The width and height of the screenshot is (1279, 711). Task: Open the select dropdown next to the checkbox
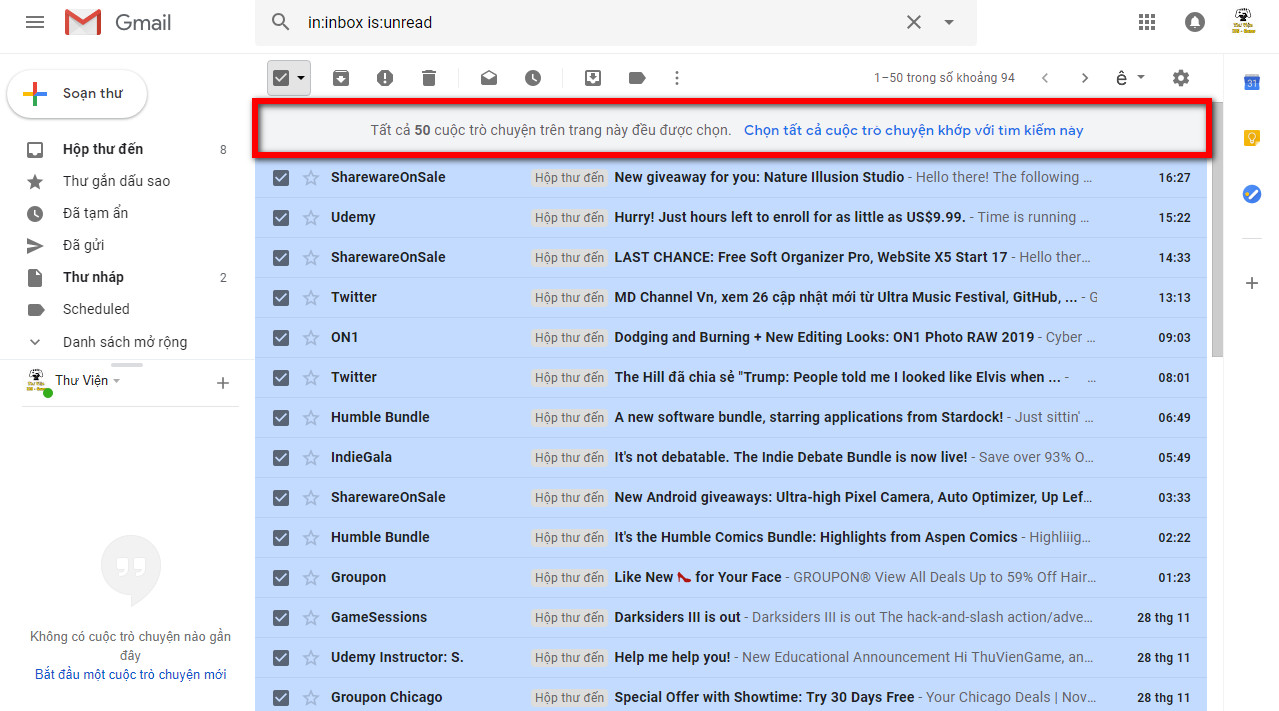coord(300,77)
